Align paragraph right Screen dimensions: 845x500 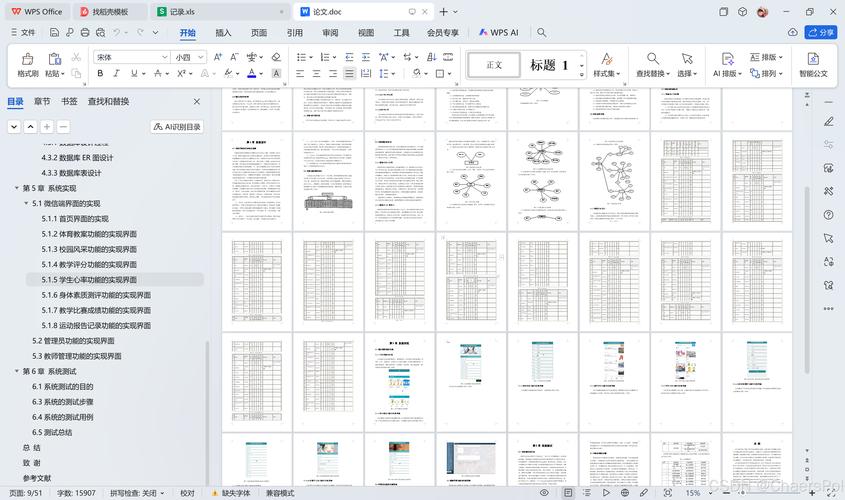[x=333, y=73]
